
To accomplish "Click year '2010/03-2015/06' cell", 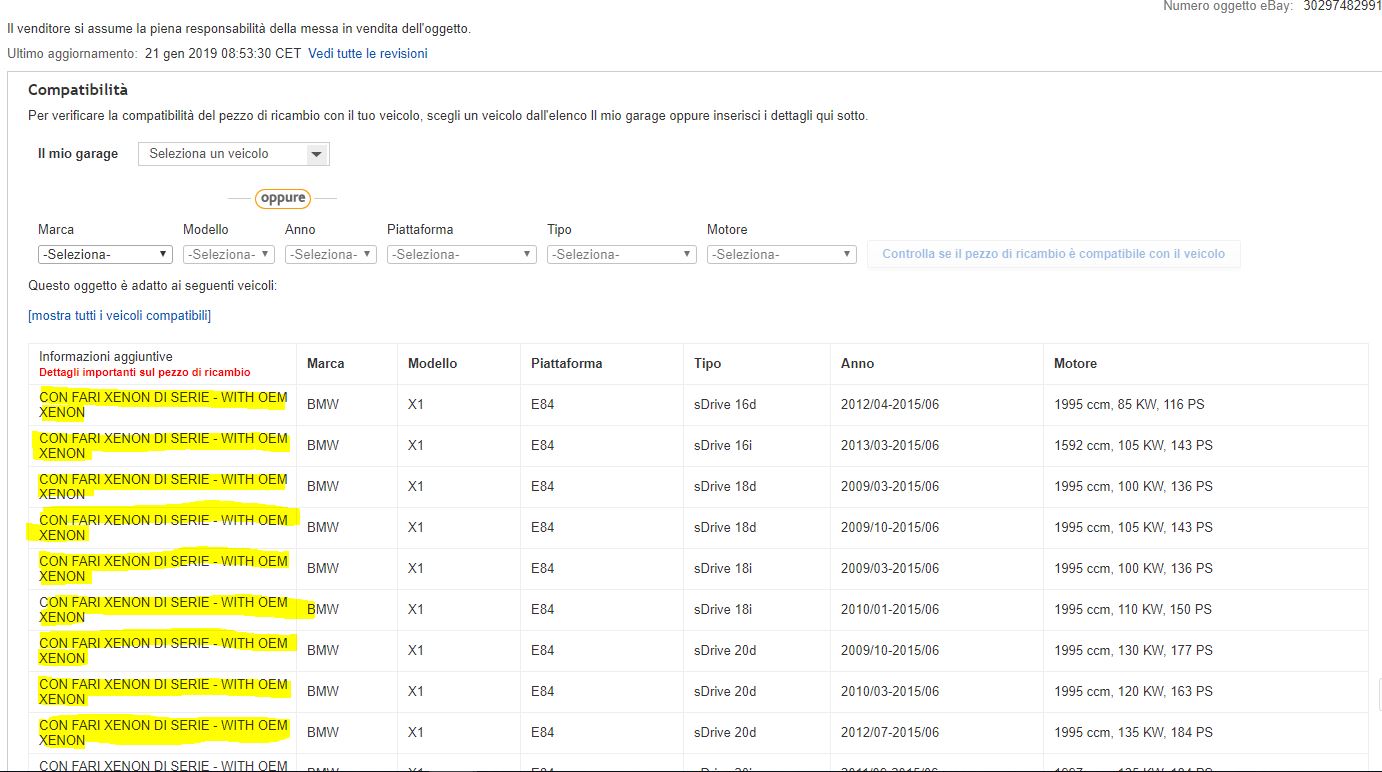I will tap(890, 692).
